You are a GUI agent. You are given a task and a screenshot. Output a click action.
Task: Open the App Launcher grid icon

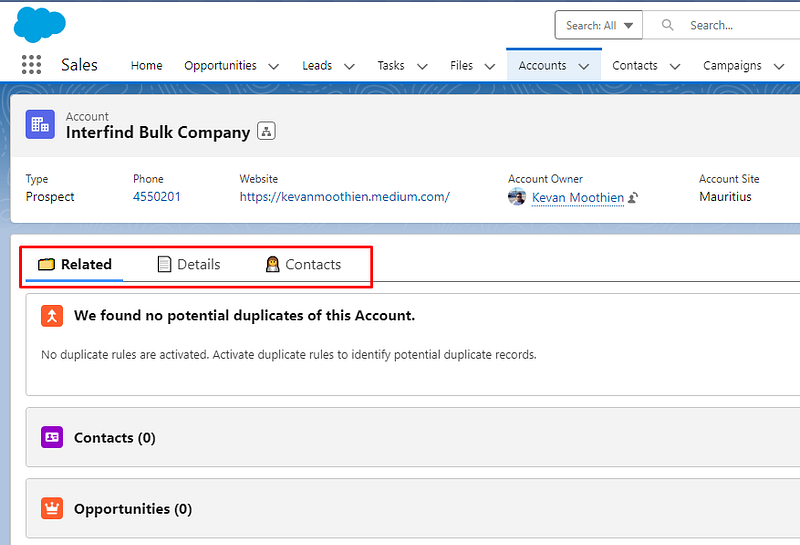(x=31, y=65)
